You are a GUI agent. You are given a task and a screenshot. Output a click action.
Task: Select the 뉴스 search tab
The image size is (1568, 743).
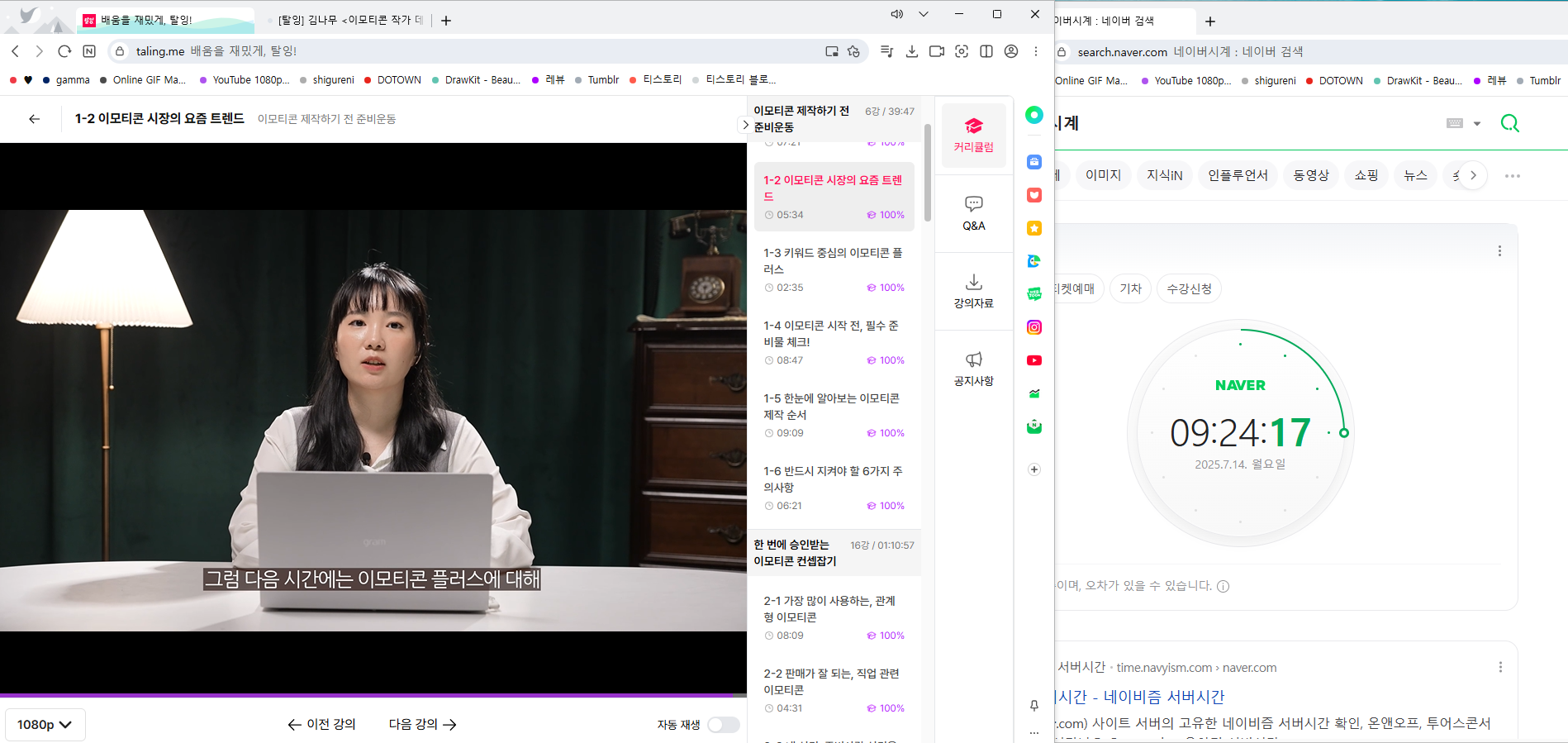[1416, 175]
